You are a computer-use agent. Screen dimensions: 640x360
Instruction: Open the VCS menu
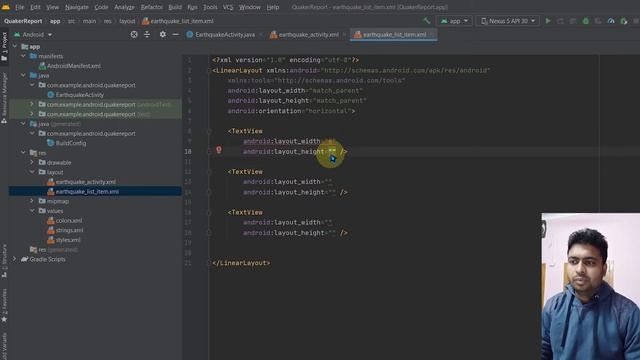(228, 7)
